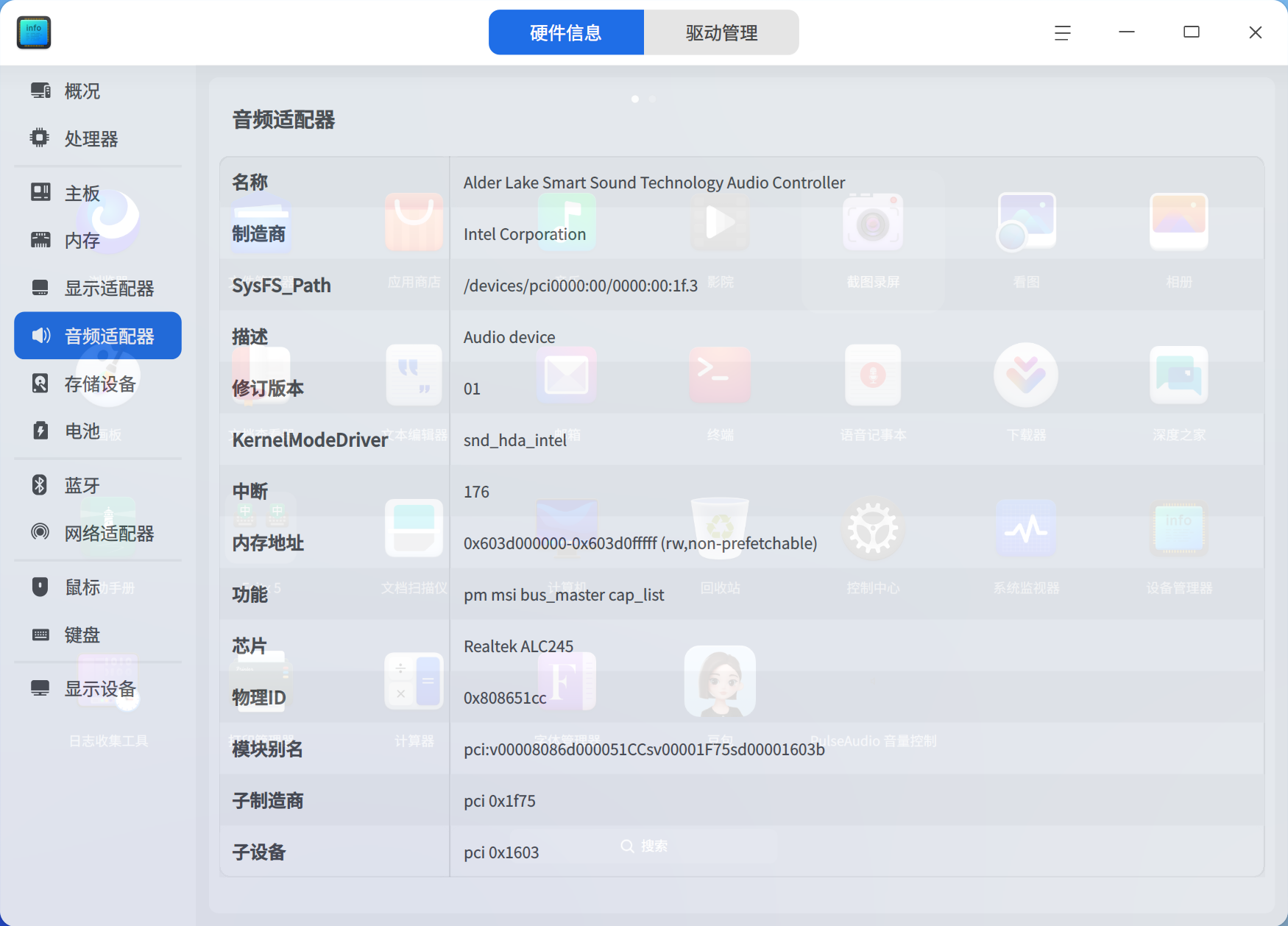Click the Audio device description value
1288x926 pixels.
(509, 337)
